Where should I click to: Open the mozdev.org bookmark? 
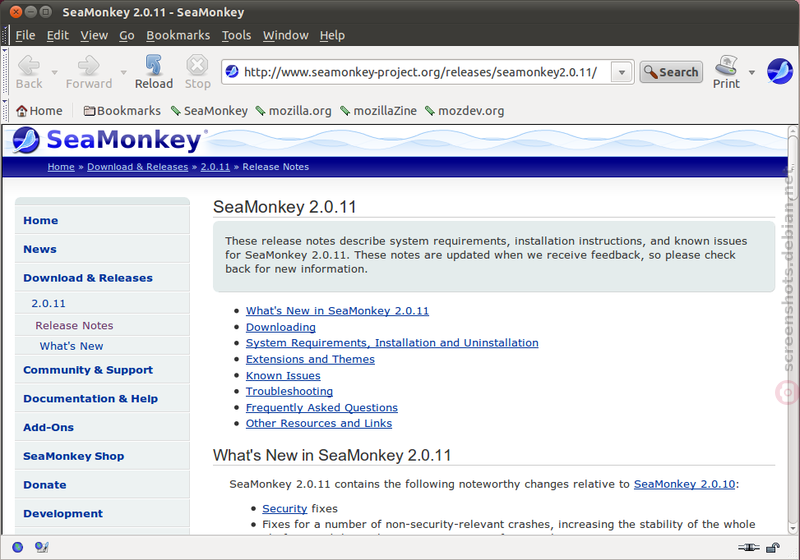coord(464,111)
